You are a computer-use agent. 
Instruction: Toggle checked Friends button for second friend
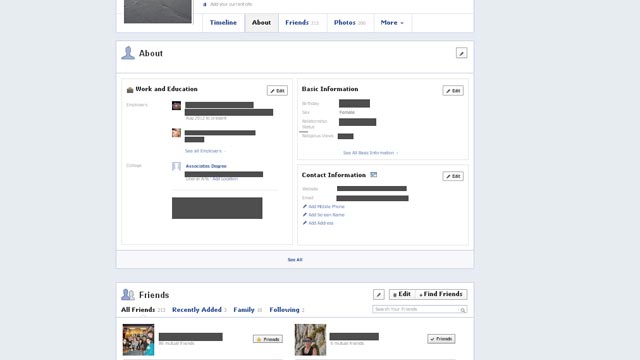pos(441,339)
